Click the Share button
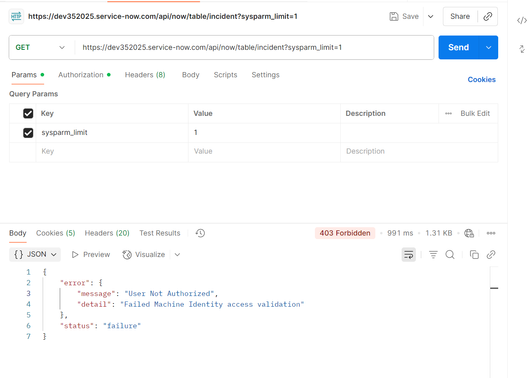The image size is (532, 378). [460, 16]
